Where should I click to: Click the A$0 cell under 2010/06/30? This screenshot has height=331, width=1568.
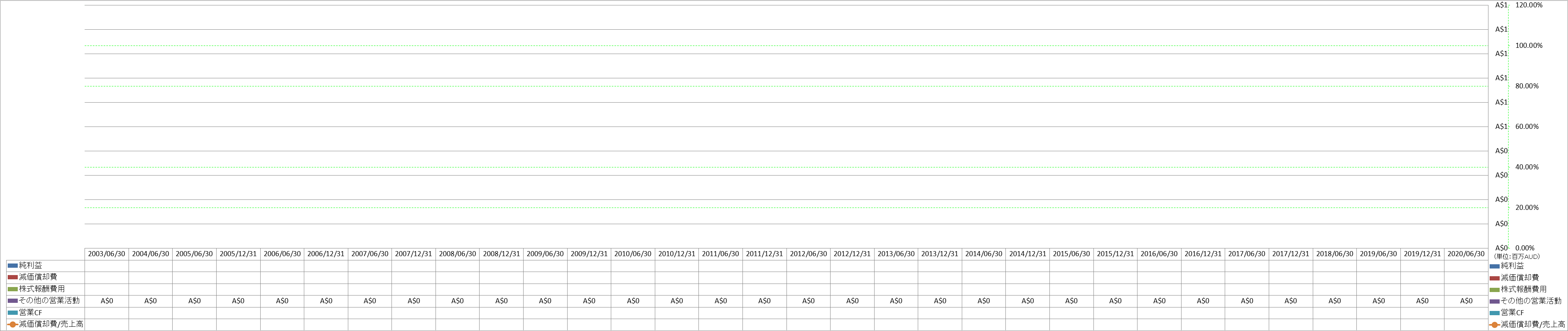point(632,301)
